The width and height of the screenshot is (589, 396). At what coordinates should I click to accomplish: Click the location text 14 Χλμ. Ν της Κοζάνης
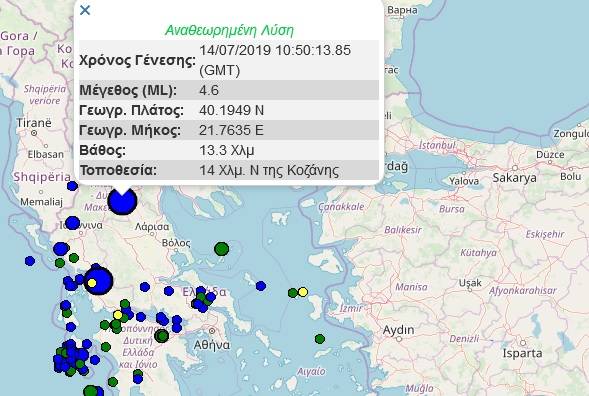[269, 170]
